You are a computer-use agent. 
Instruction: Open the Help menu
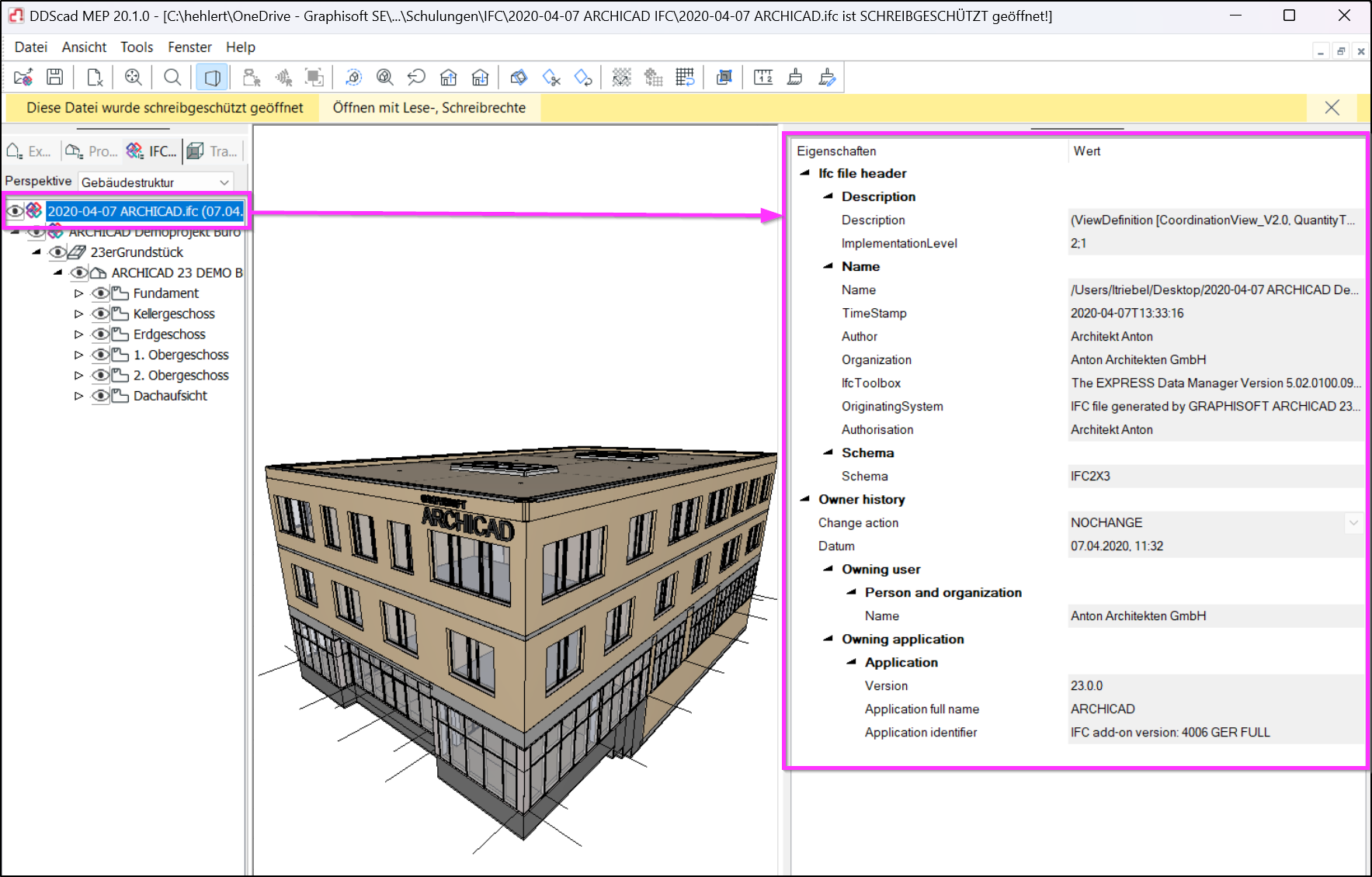coord(241,47)
